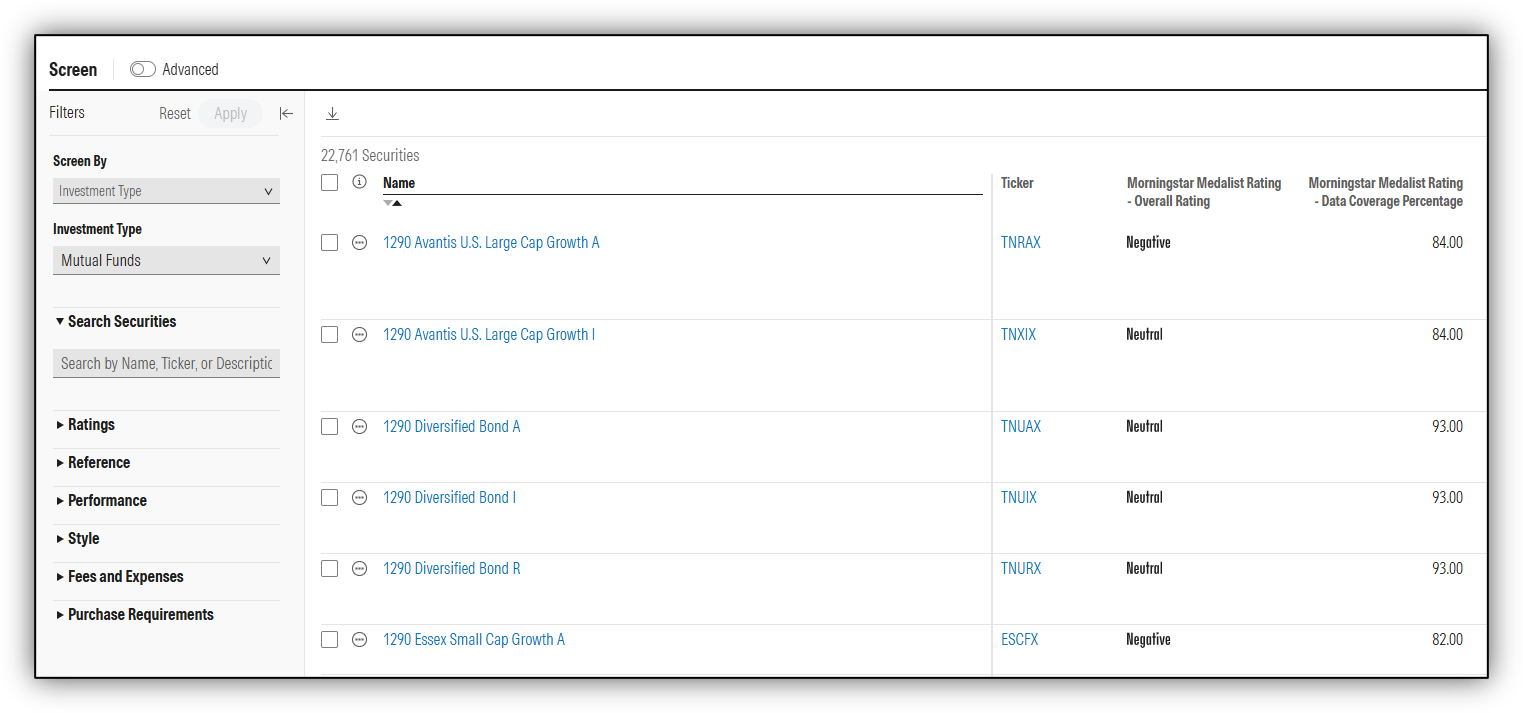
Task: Check the box for 1290 Diversified Bond R
Action: (329, 569)
